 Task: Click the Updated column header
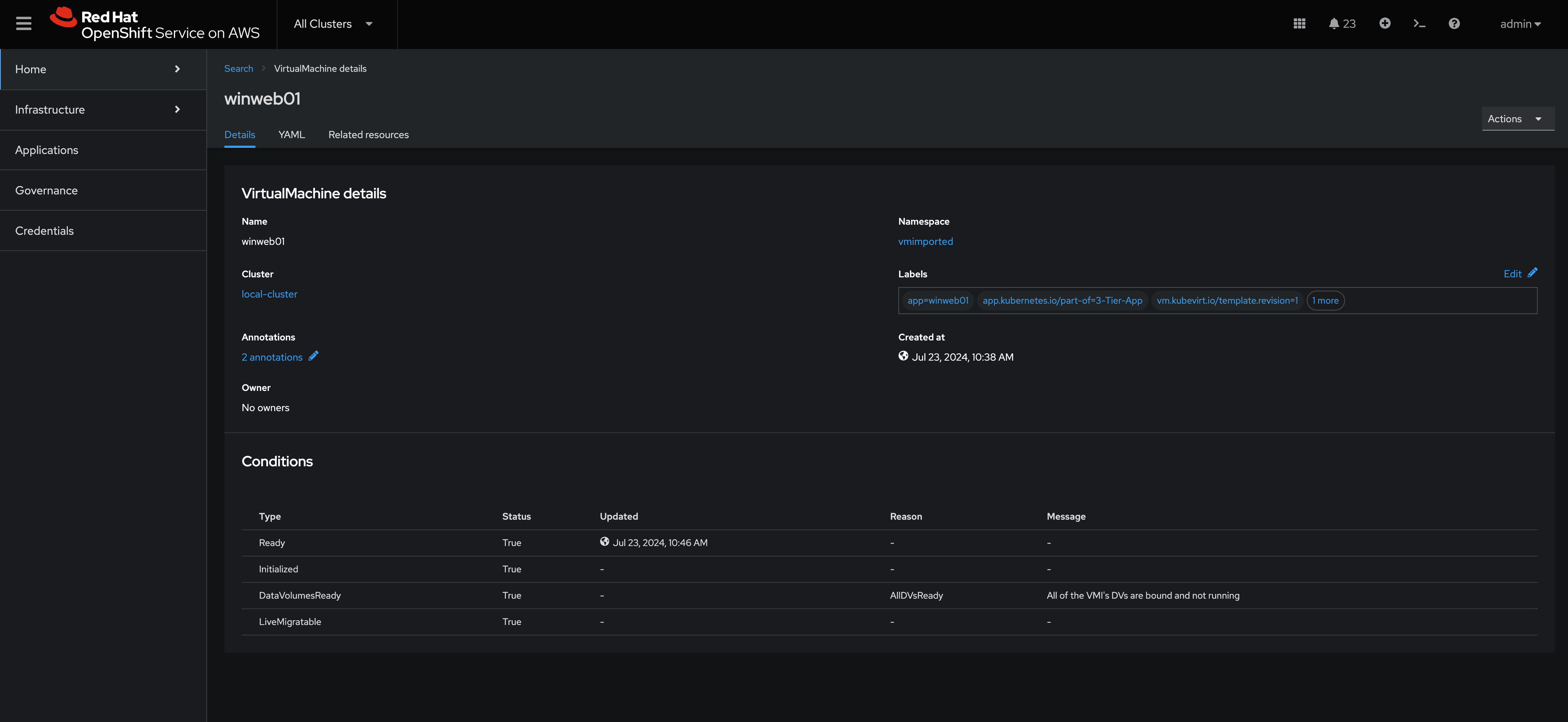point(618,516)
